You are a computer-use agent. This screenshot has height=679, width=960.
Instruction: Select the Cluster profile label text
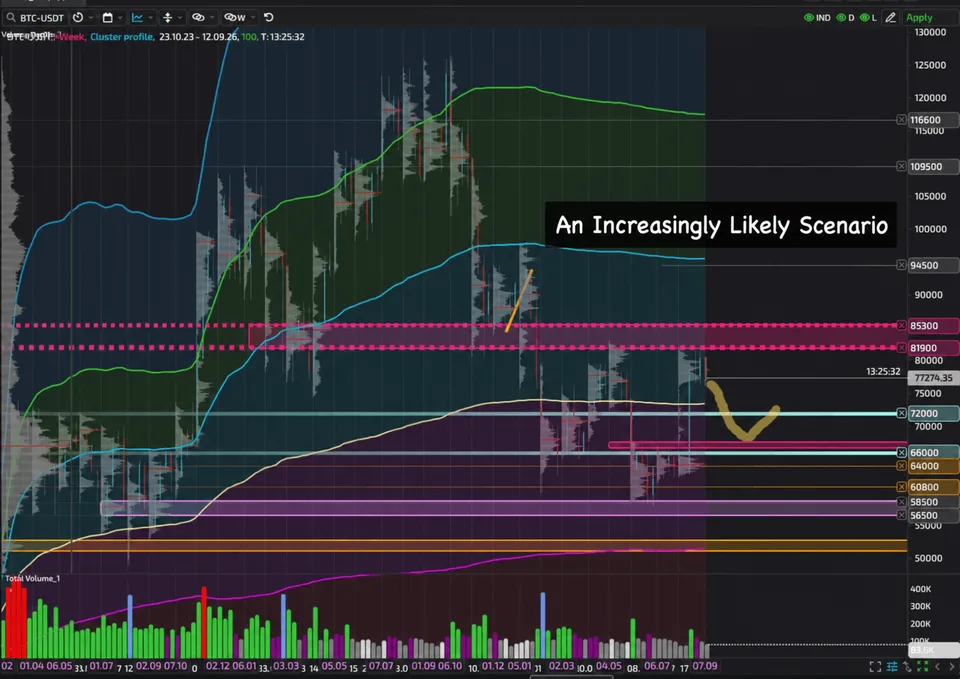pyautogui.click(x=121, y=37)
